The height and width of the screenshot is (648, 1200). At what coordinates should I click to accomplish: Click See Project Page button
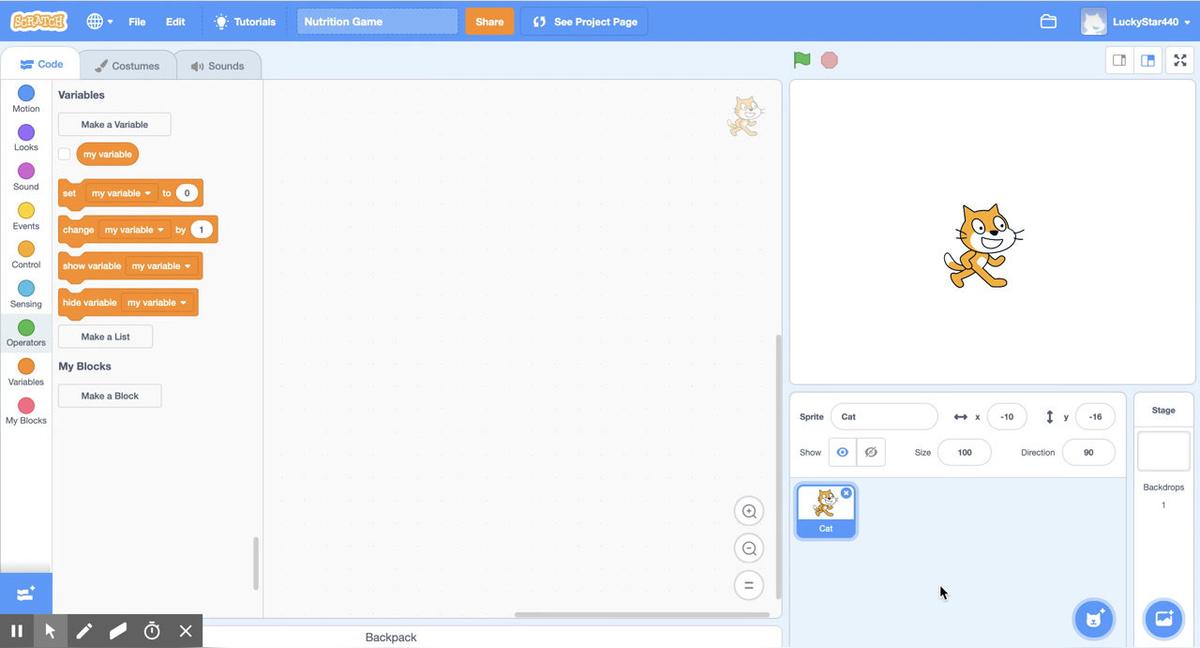[585, 21]
